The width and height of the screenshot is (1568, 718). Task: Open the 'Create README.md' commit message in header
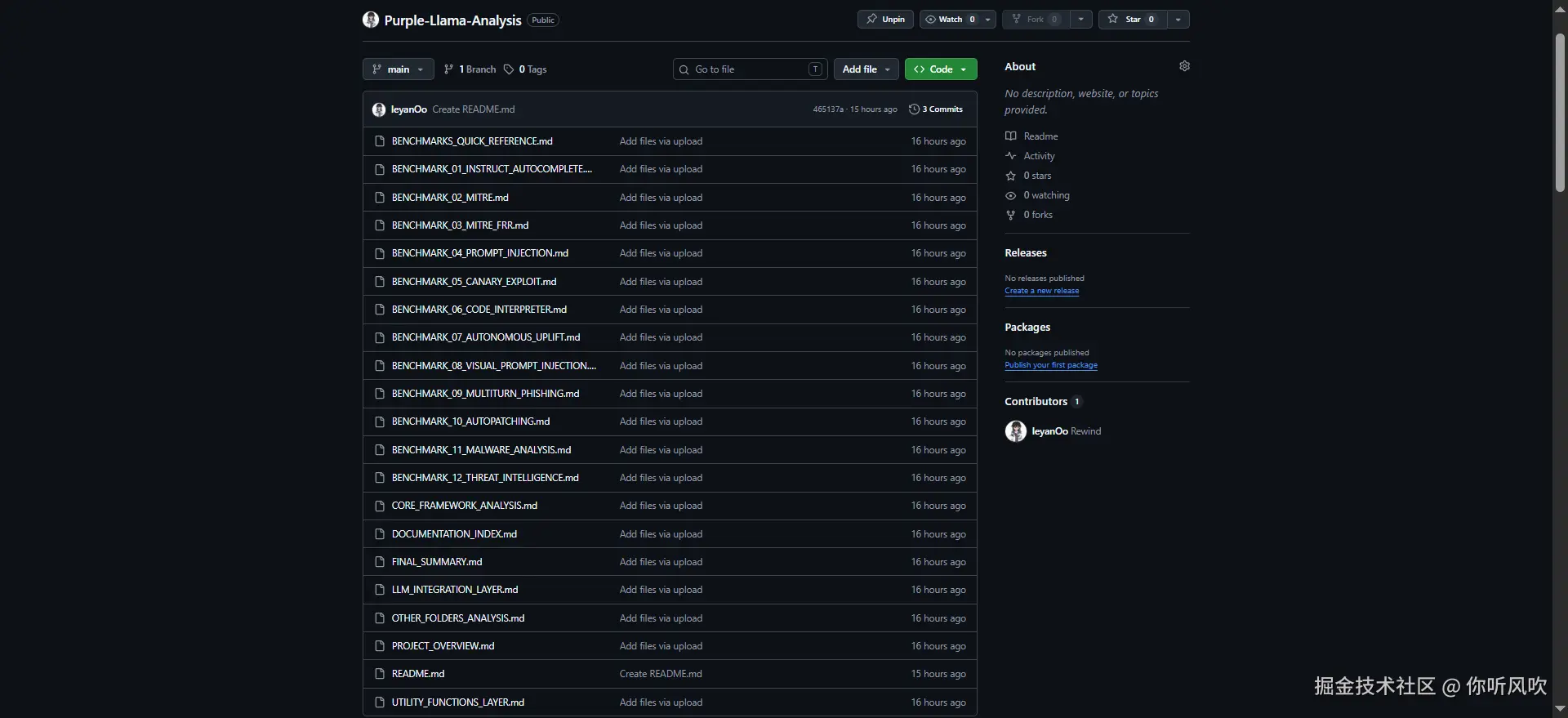[x=474, y=109]
